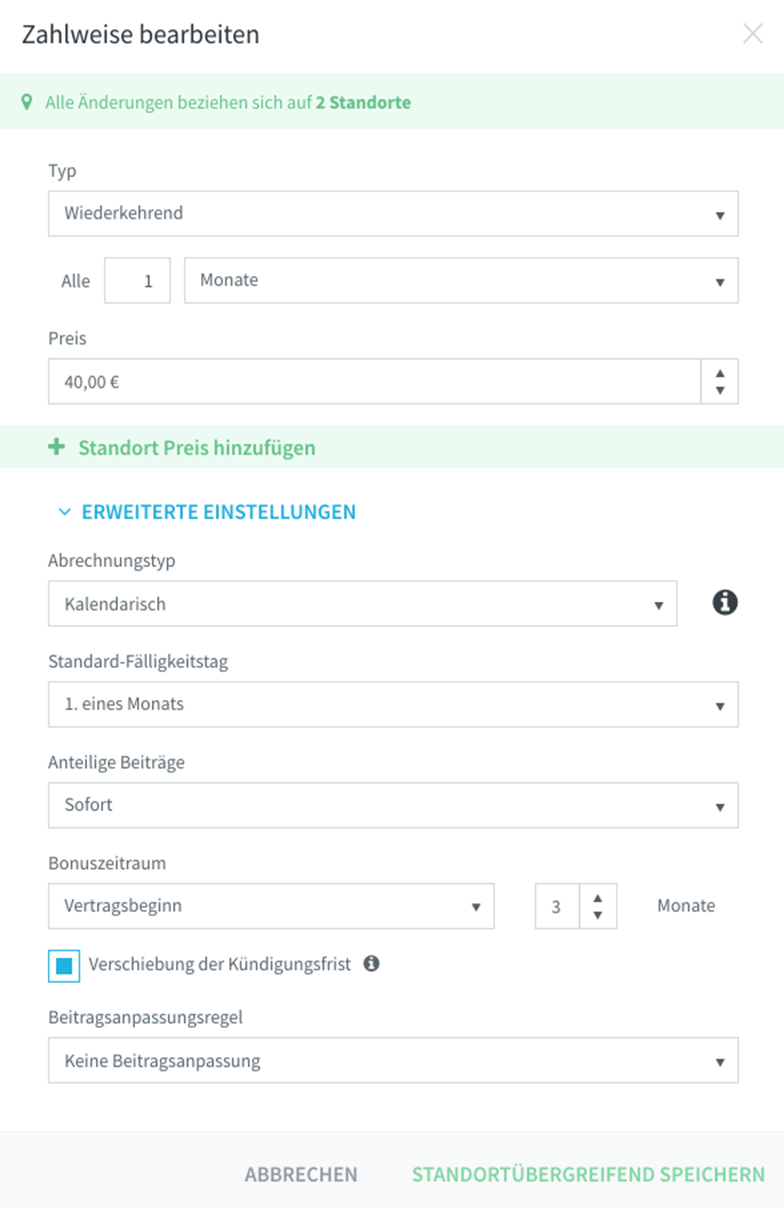Increase the Preis value with up arrow

point(721,373)
